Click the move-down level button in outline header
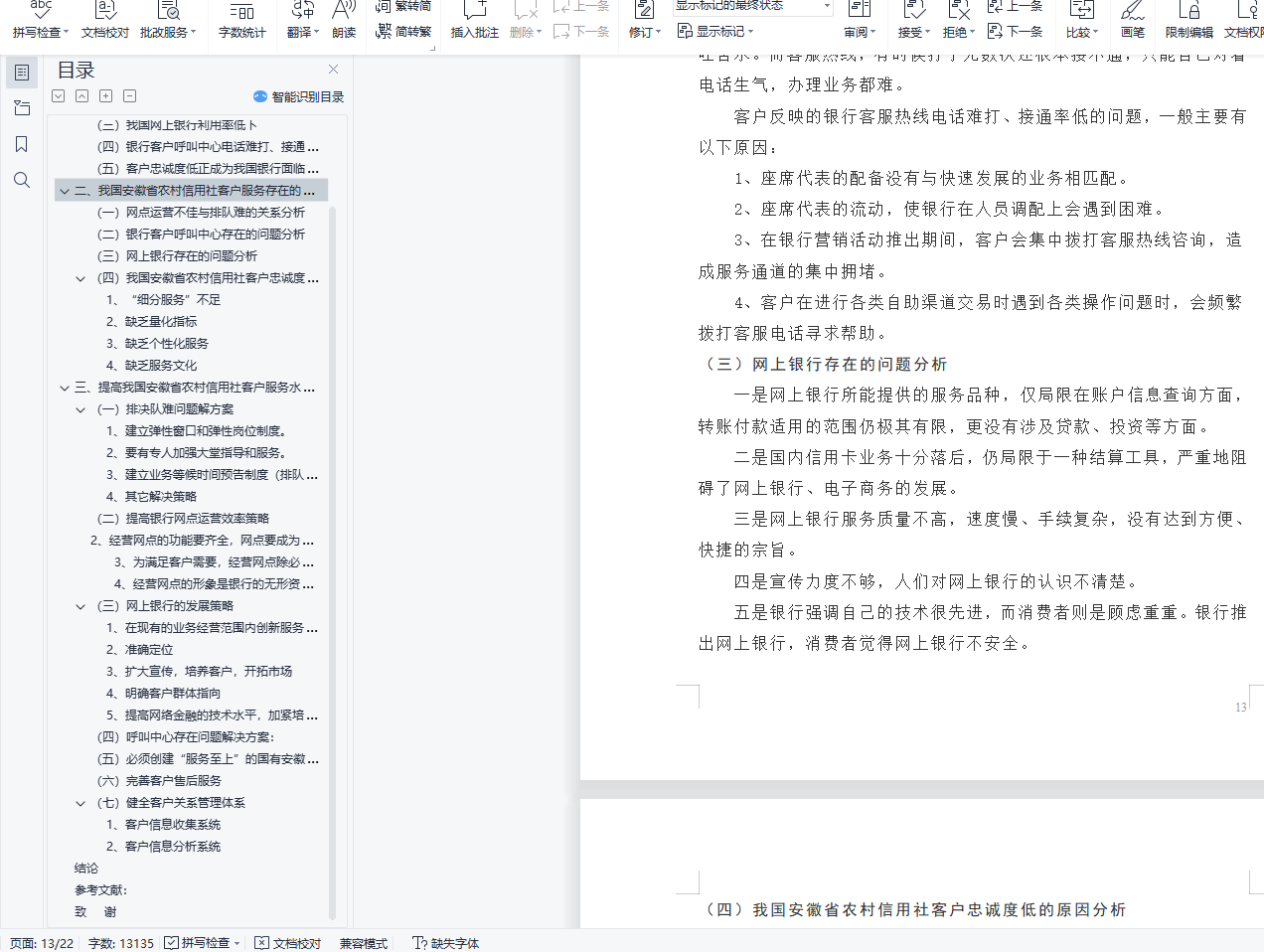The image size is (1264, 952). (x=59, y=96)
